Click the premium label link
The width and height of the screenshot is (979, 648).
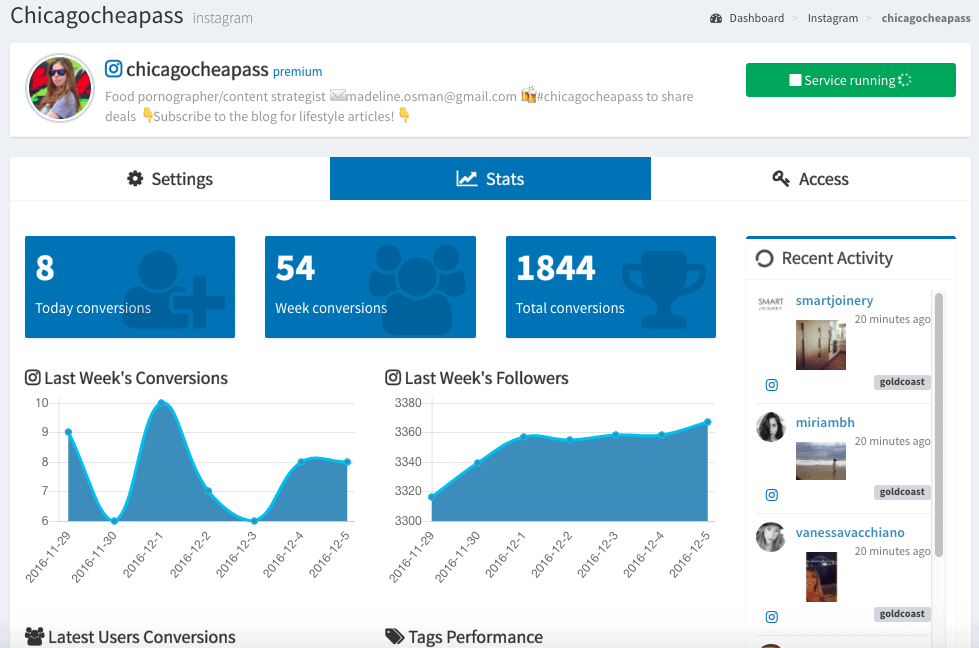[x=297, y=72]
